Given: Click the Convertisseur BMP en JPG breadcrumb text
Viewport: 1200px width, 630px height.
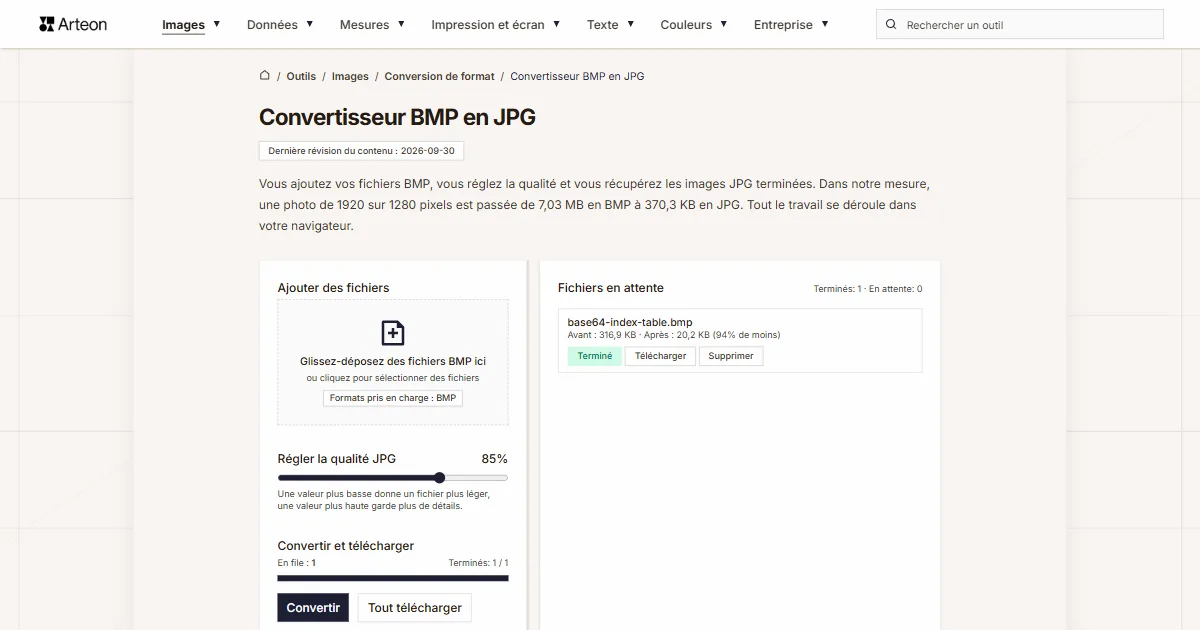Looking at the screenshot, I should click(x=577, y=76).
